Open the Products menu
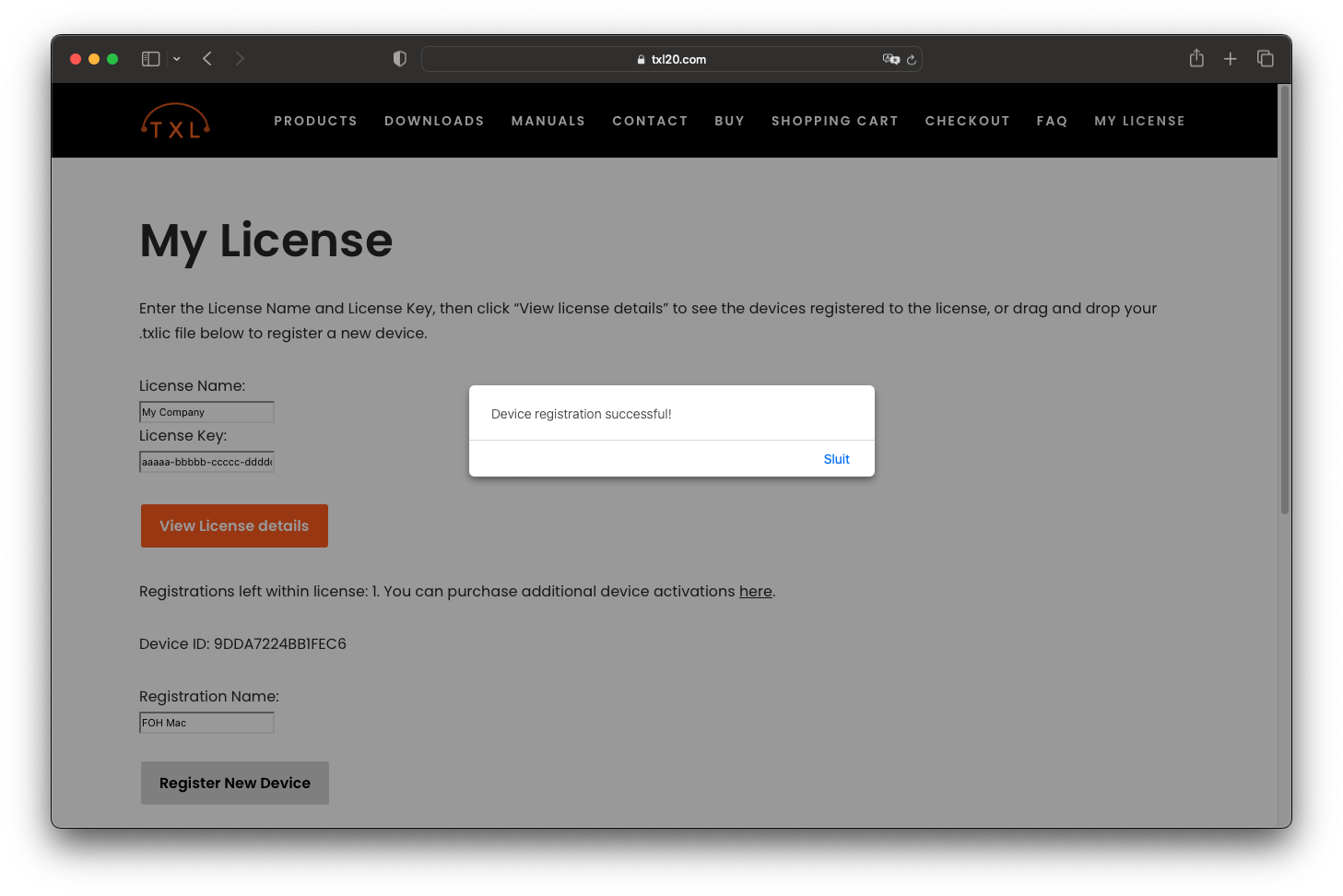 pyautogui.click(x=315, y=121)
